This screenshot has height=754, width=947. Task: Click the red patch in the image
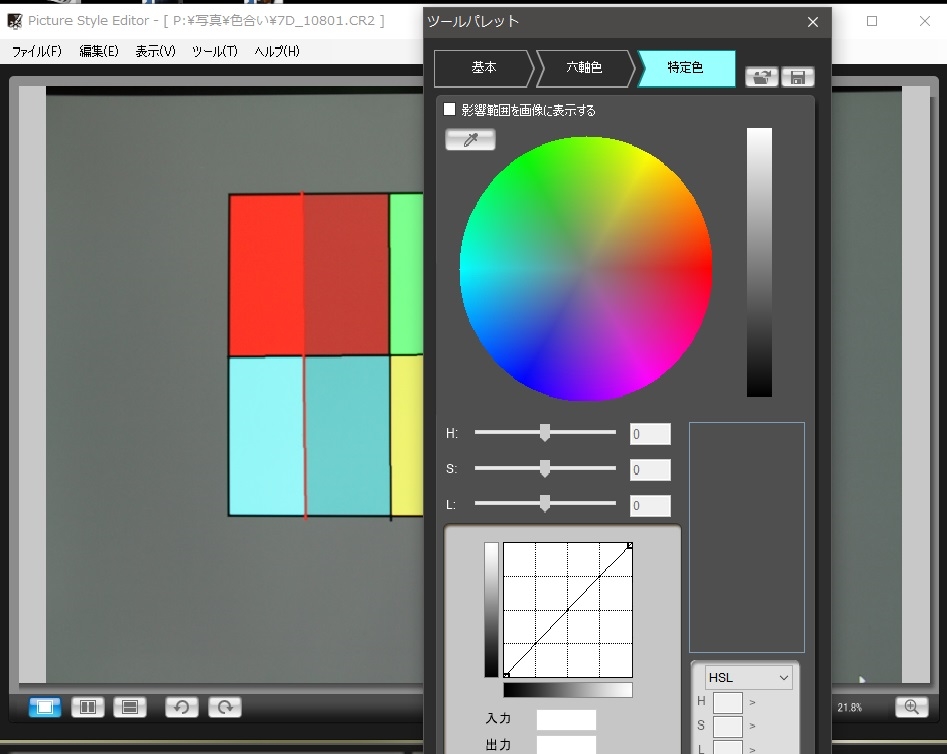266,275
